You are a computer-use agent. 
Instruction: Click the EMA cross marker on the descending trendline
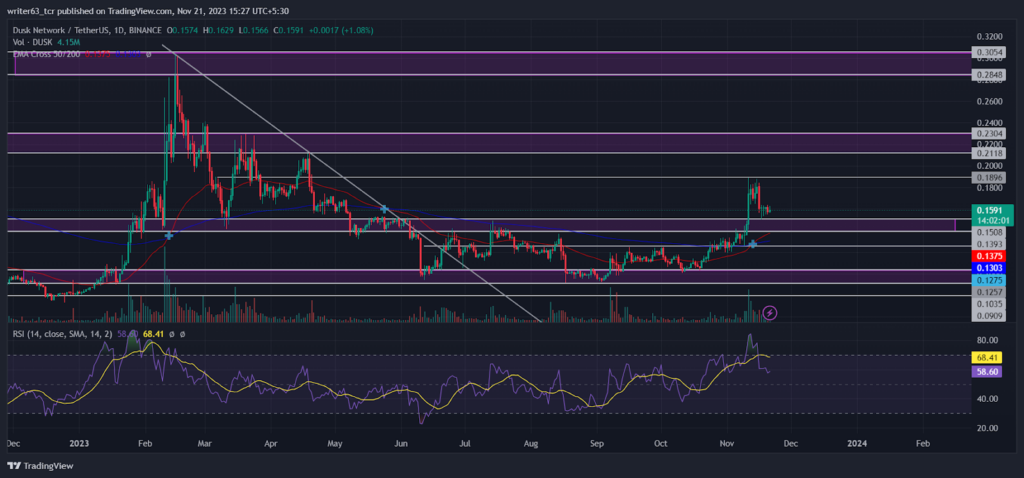[x=385, y=209]
